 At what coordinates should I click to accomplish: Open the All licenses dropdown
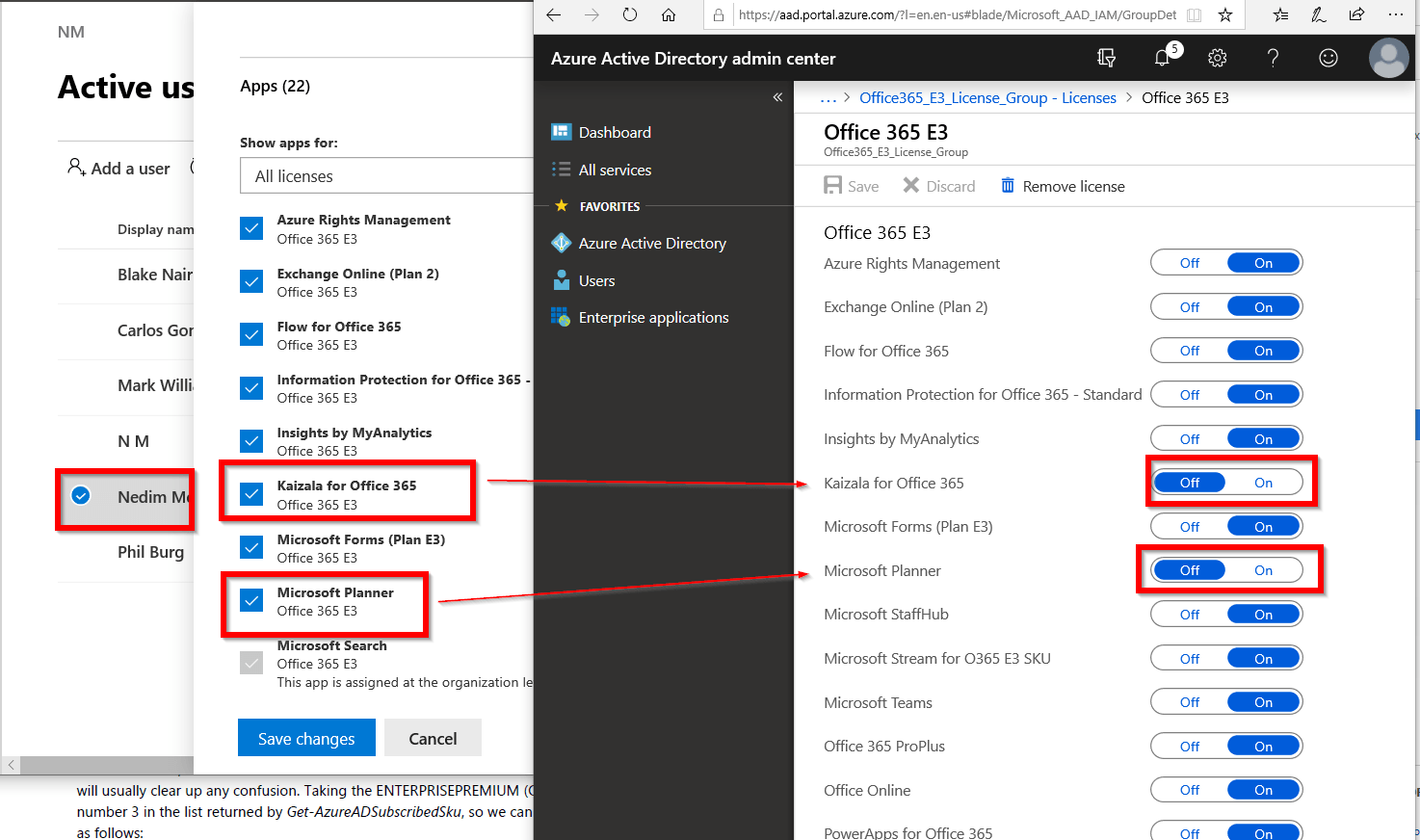pyautogui.click(x=385, y=176)
